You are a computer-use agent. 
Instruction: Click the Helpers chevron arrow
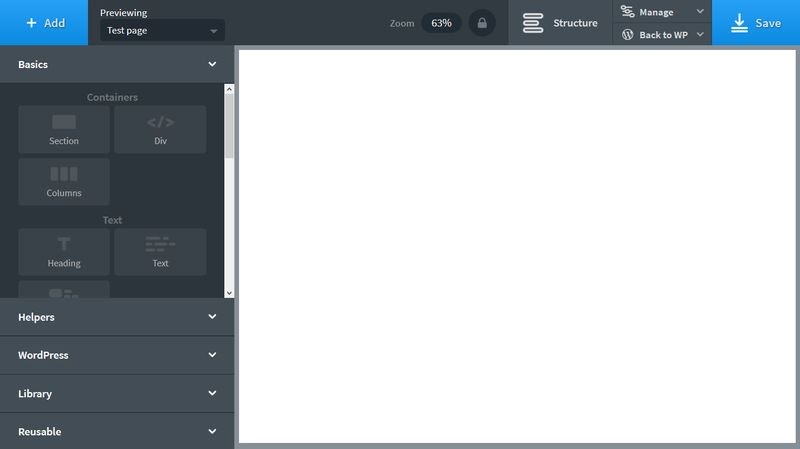212,317
